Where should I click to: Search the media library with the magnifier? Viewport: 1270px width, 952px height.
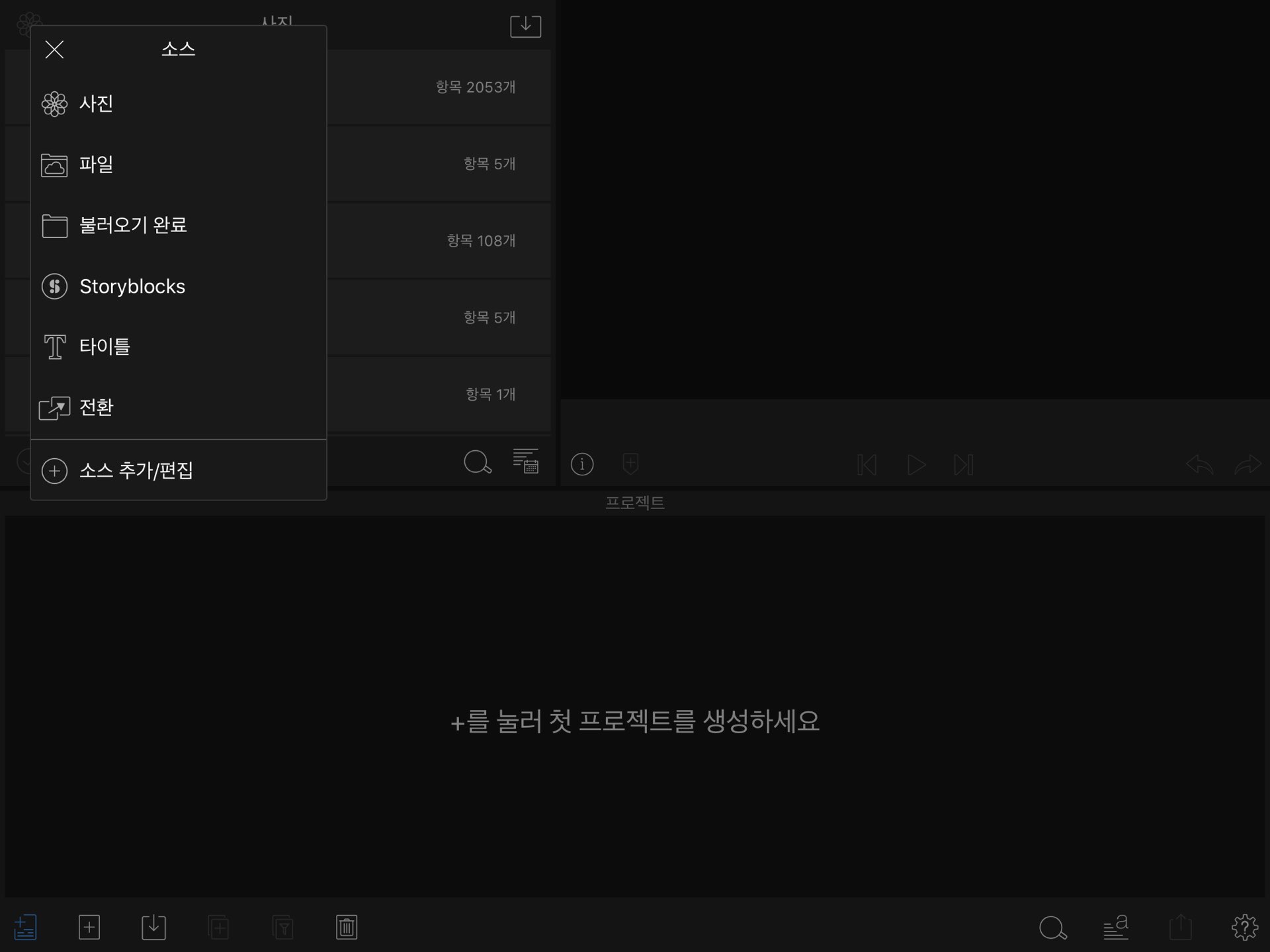pos(477,463)
